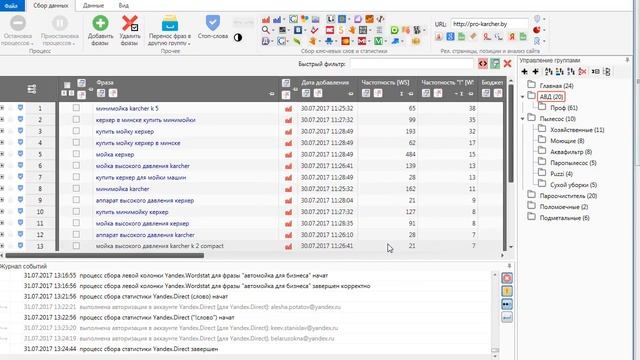640x360 pixels.
Task: Open dropdown arrow next to blue VK icon
Action: 305,30
